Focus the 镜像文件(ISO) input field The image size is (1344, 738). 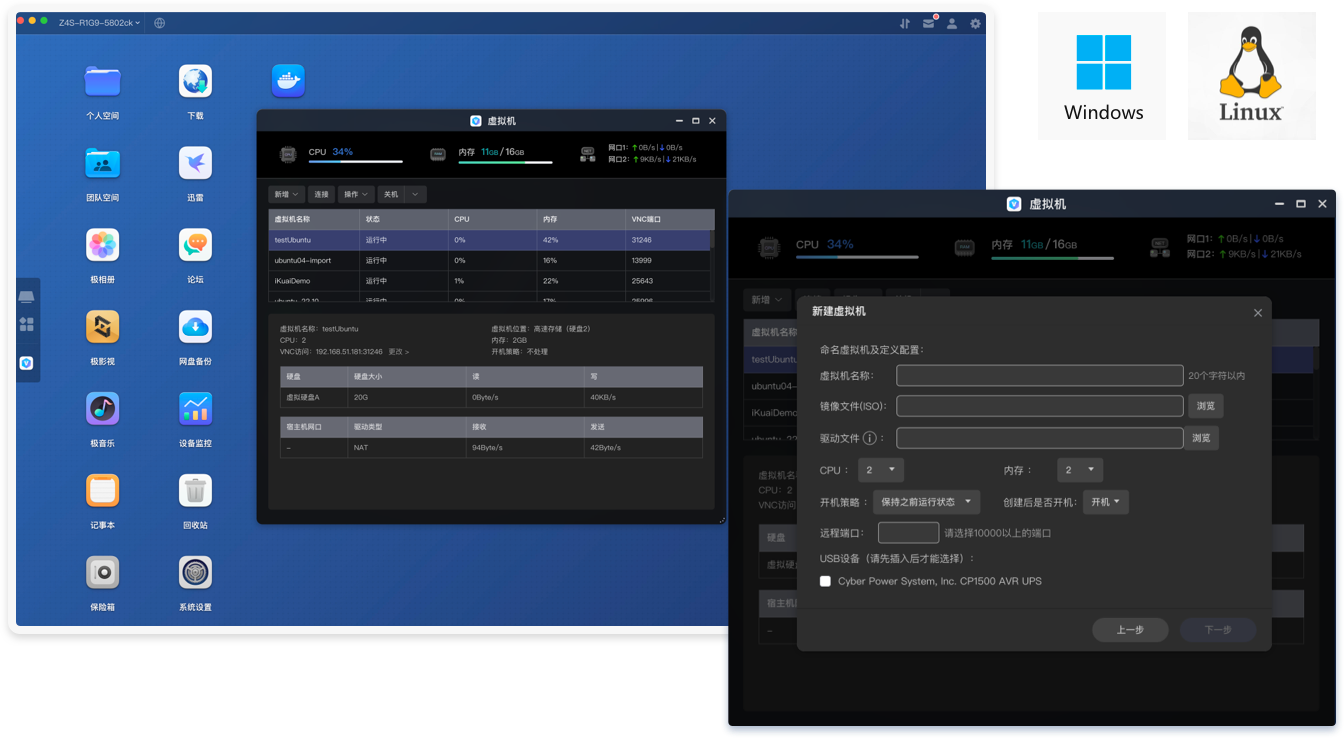(x=1040, y=406)
